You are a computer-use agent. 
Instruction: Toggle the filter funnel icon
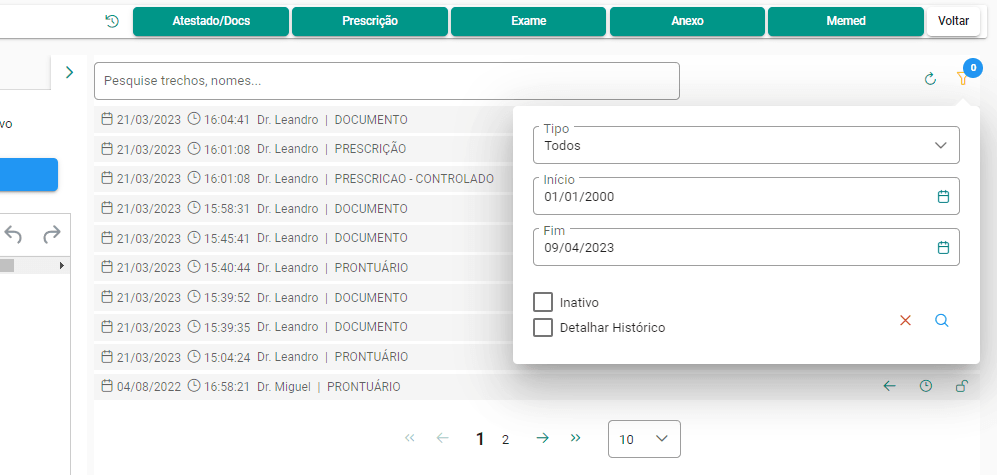[962, 79]
